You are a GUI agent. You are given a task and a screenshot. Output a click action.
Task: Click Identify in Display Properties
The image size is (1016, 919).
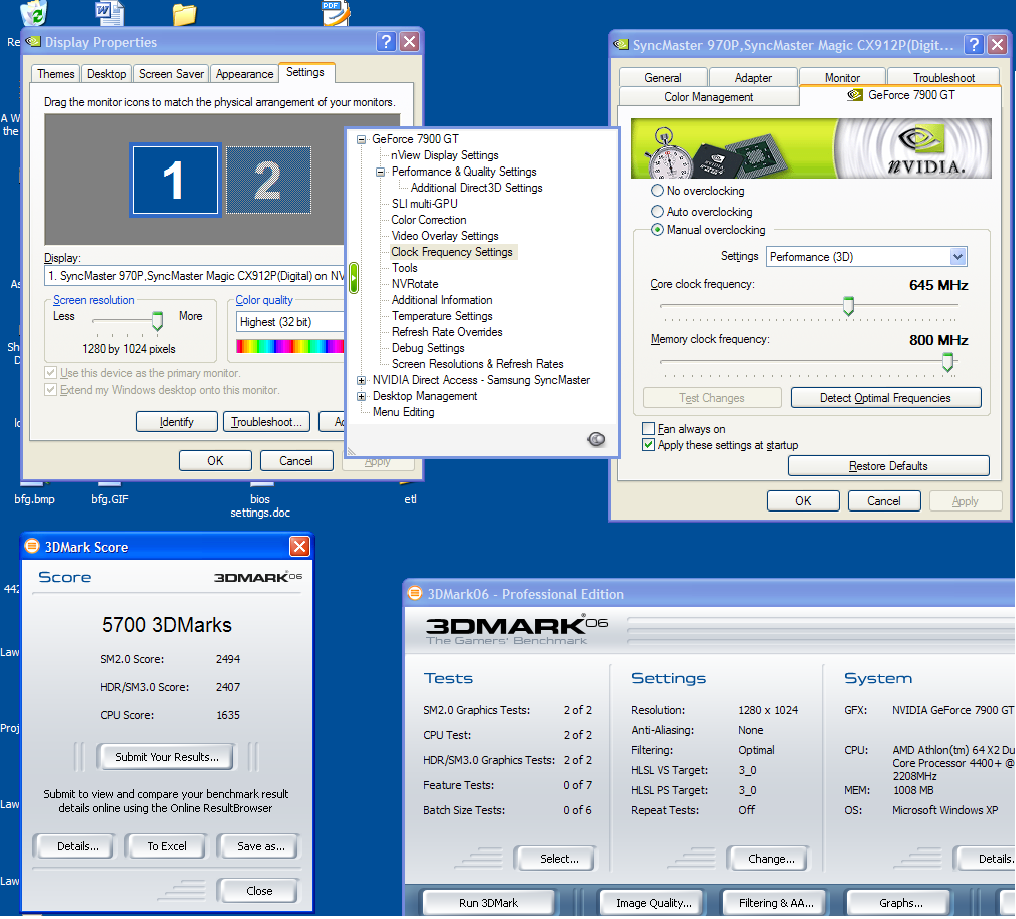(177, 422)
